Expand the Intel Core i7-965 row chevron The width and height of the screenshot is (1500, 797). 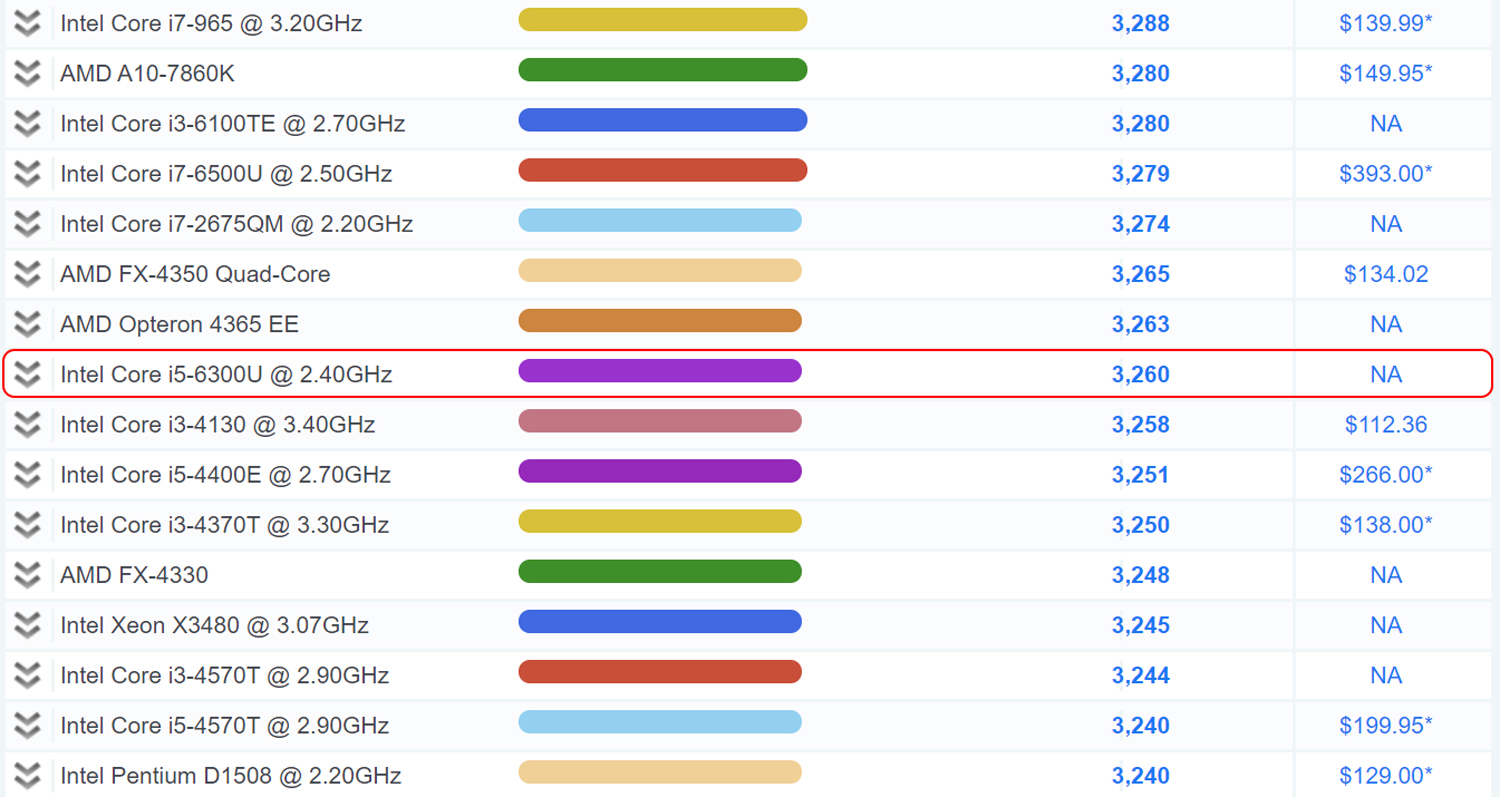coord(28,23)
